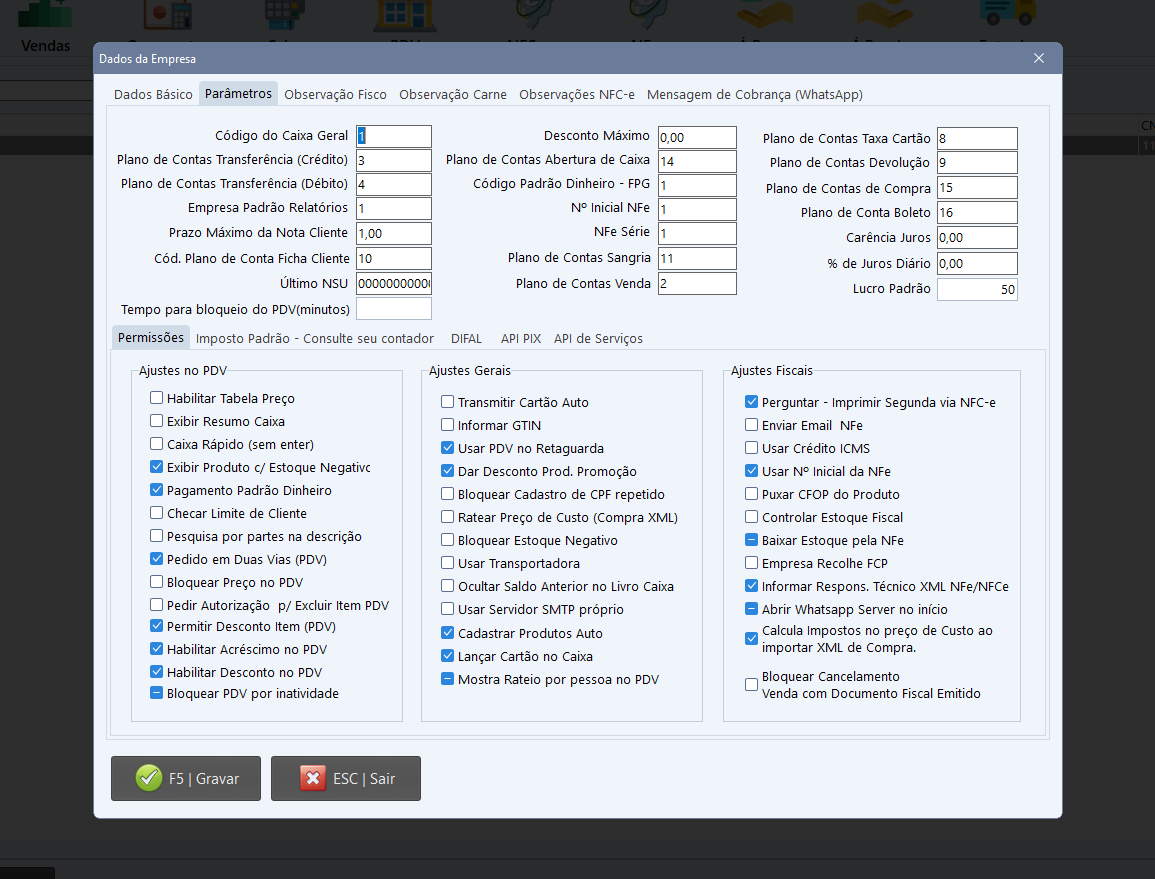Click the Tempo para bloqueio do PDV field
This screenshot has width=1155, height=879.
coord(393,309)
